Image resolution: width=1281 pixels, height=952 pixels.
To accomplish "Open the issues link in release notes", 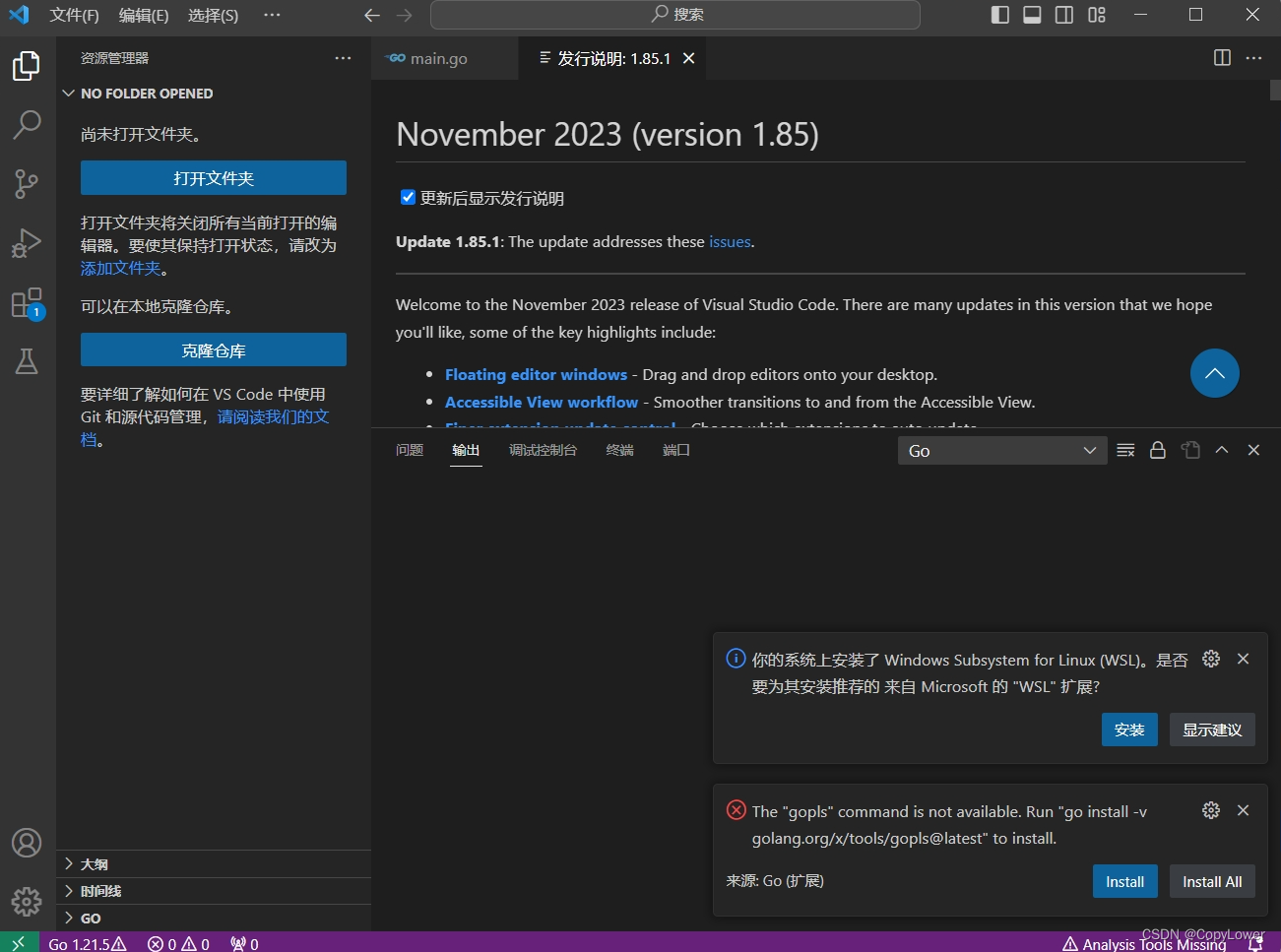I will tap(730, 242).
